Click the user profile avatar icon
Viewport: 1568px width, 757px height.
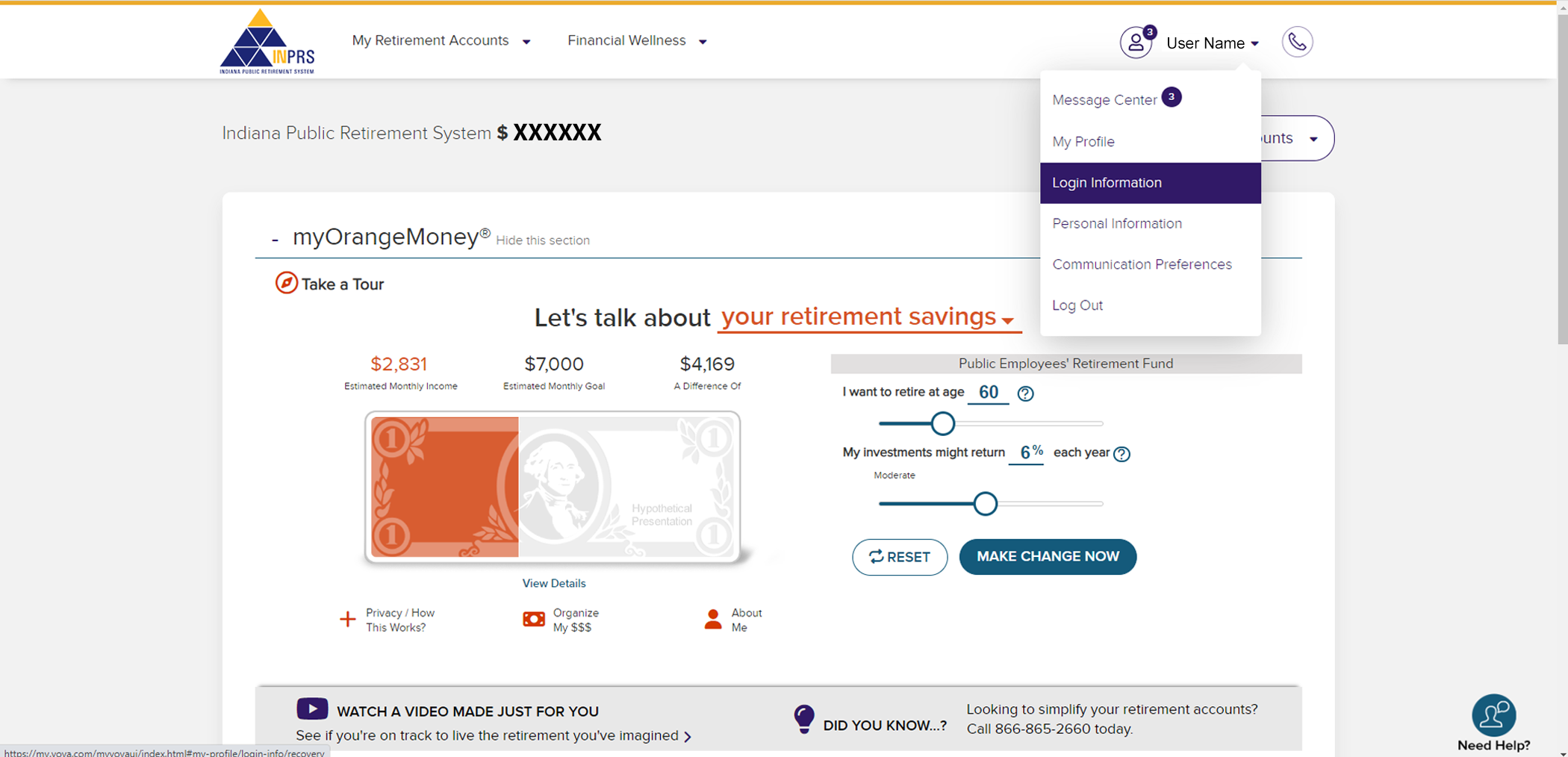tap(1136, 43)
